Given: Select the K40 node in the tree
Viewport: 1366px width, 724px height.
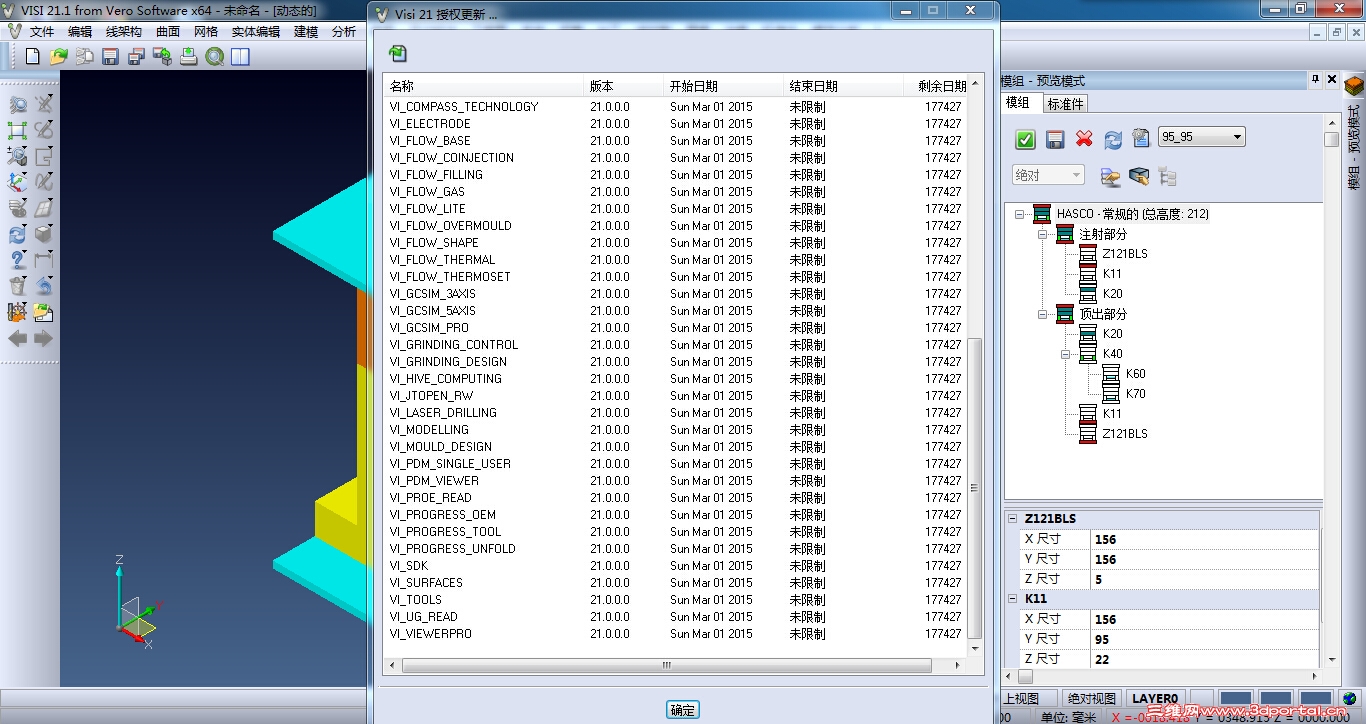Looking at the screenshot, I should (1112, 354).
